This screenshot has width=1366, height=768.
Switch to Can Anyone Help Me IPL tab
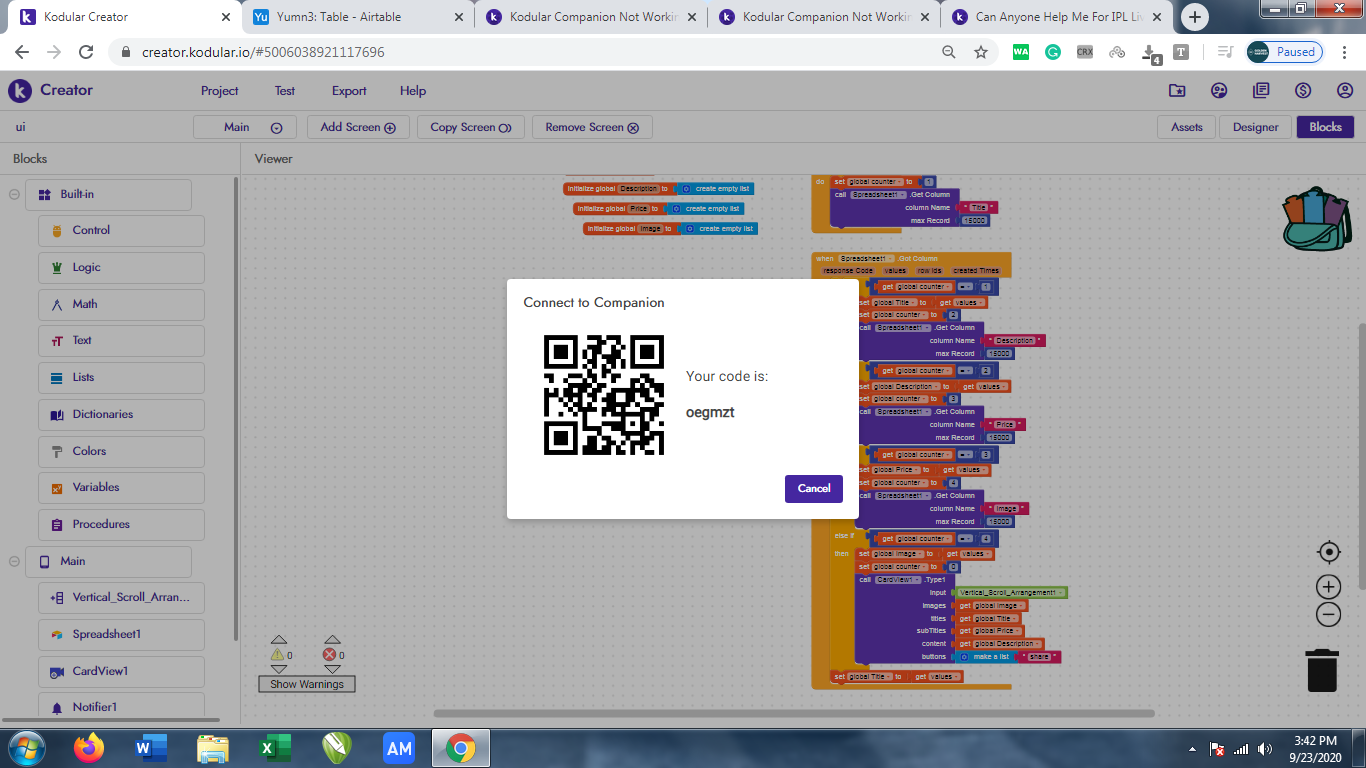1059,17
